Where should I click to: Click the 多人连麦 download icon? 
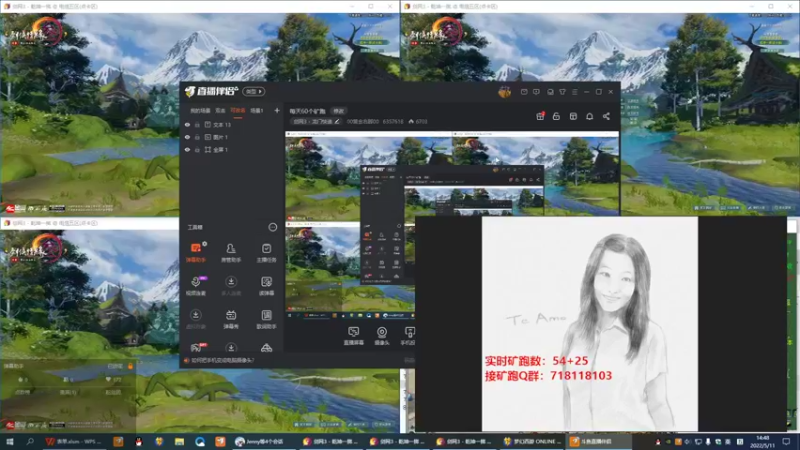231,282
